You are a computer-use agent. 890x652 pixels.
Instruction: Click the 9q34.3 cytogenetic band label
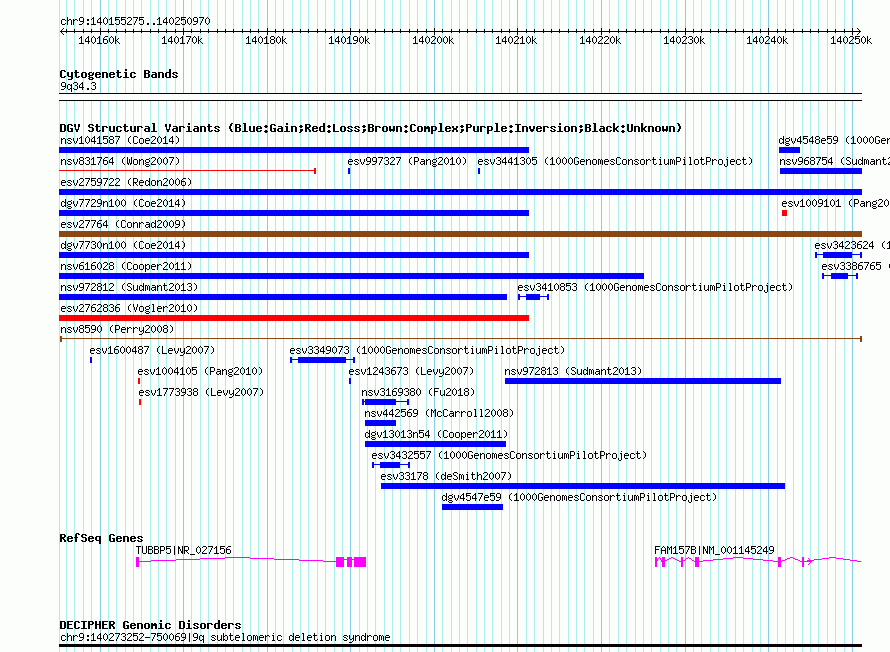[78, 86]
